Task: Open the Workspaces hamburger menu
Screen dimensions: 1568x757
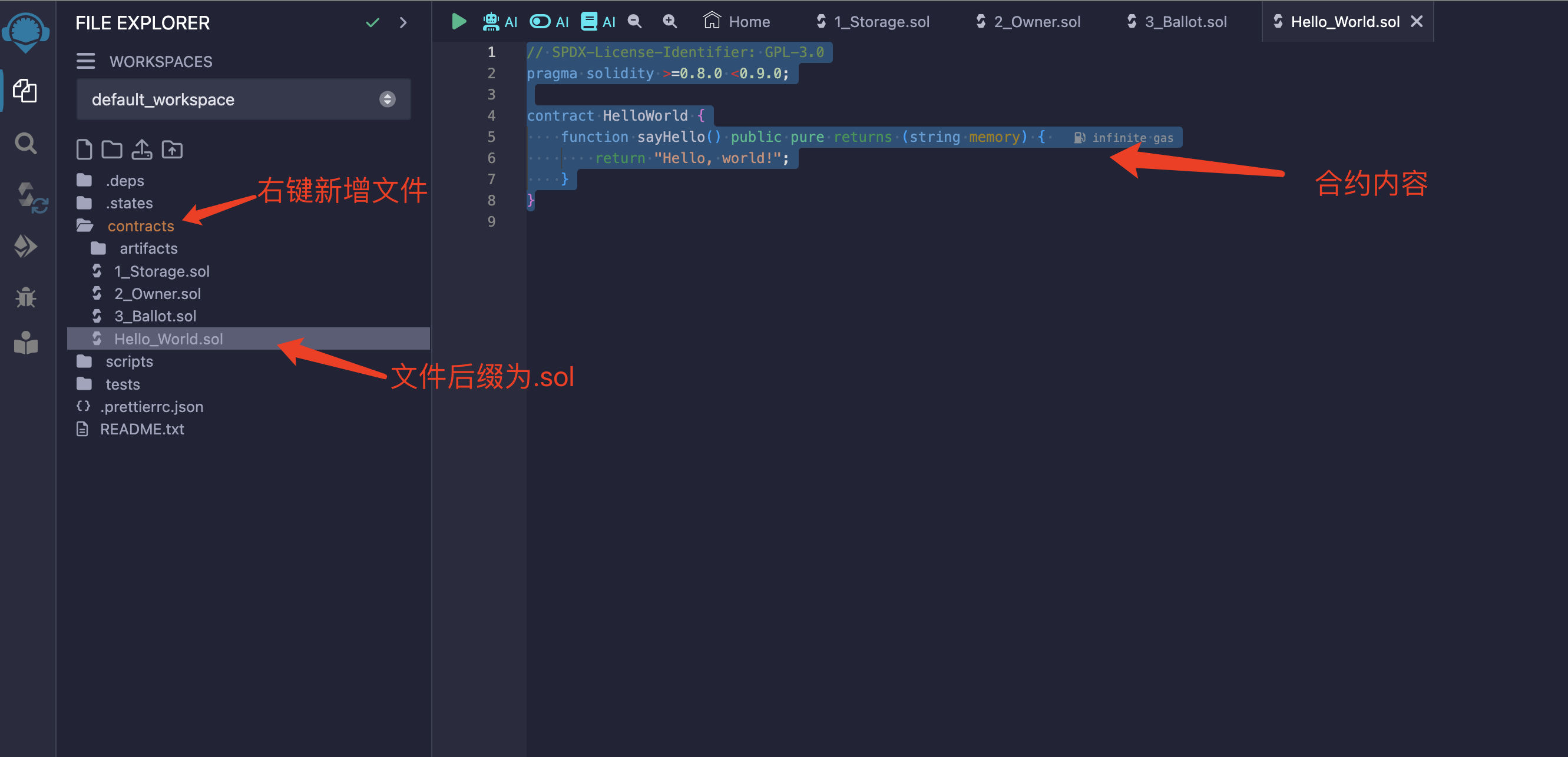Action: [85, 61]
